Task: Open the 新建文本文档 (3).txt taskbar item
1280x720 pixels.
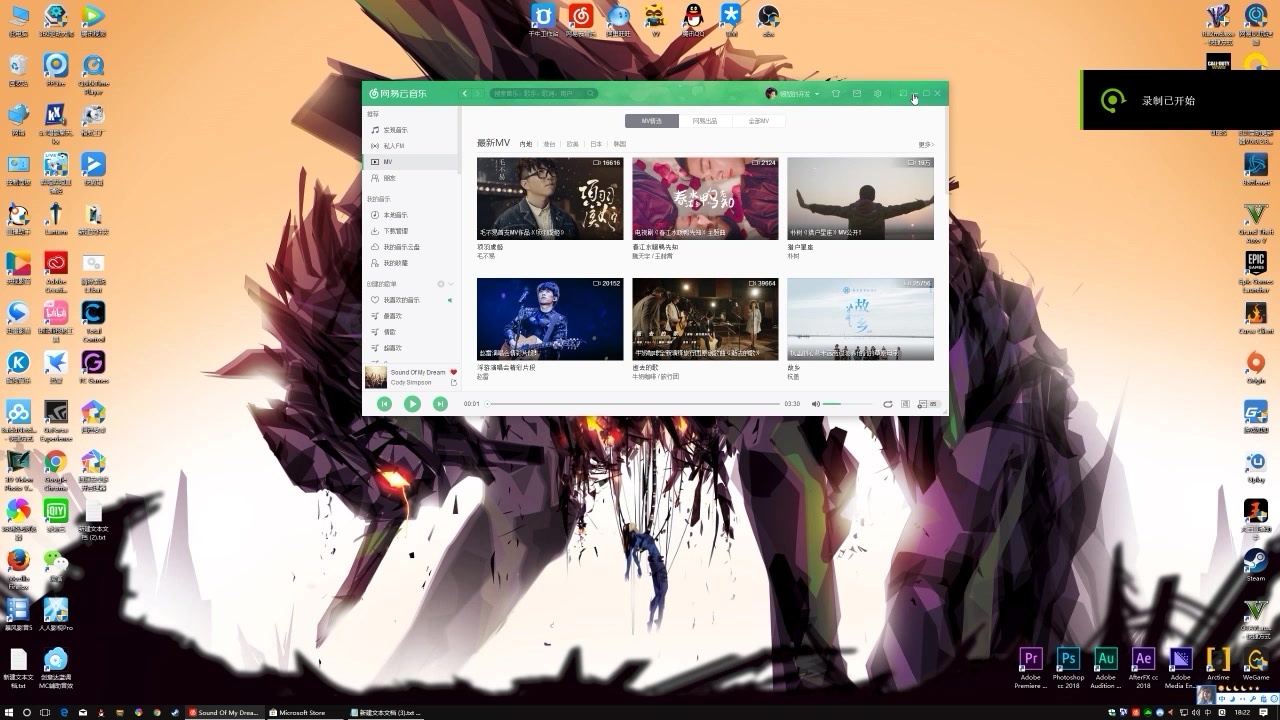Action: (x=386, y=713)
